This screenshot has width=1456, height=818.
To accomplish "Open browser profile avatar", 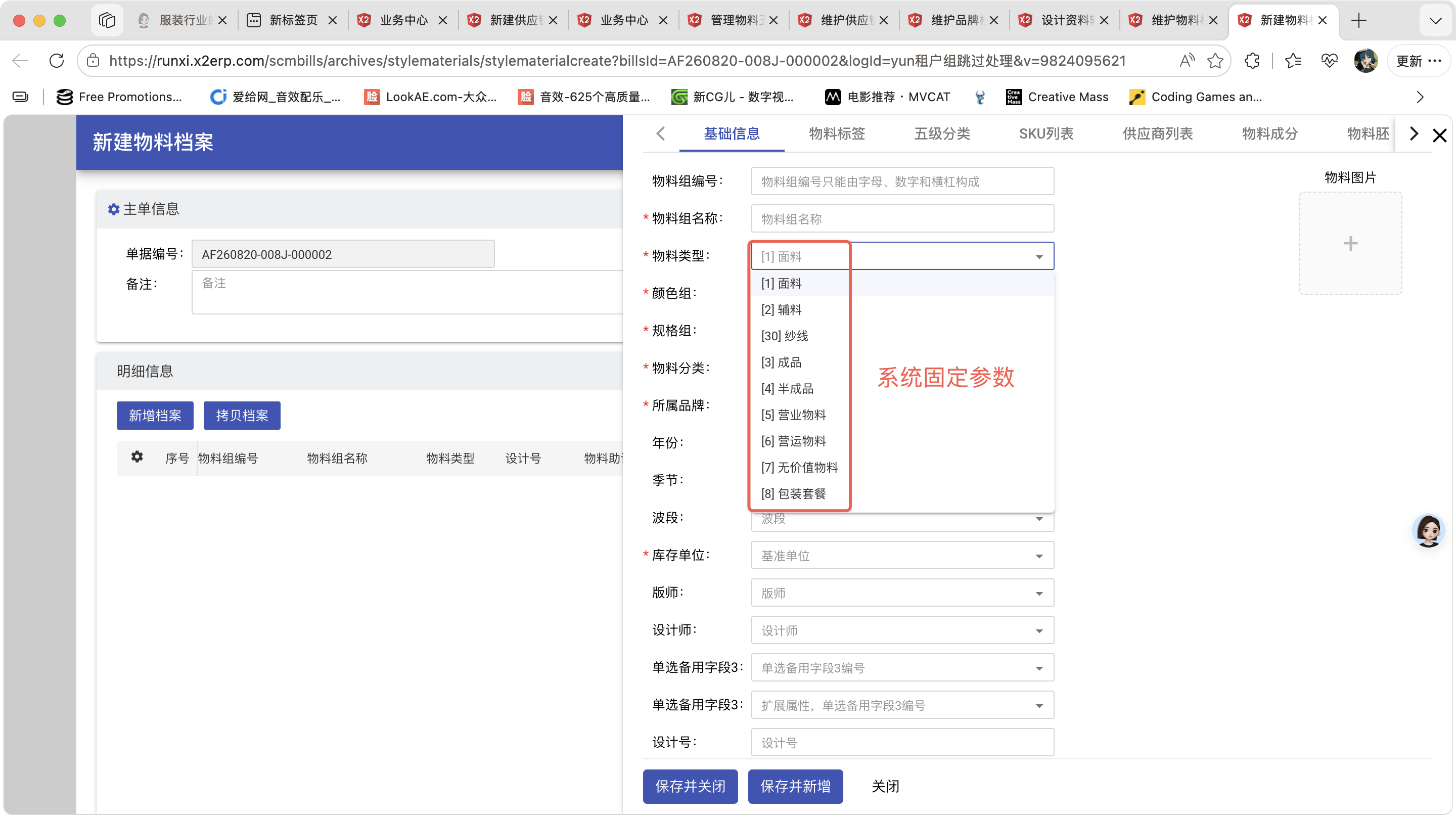I will 1366,61.
